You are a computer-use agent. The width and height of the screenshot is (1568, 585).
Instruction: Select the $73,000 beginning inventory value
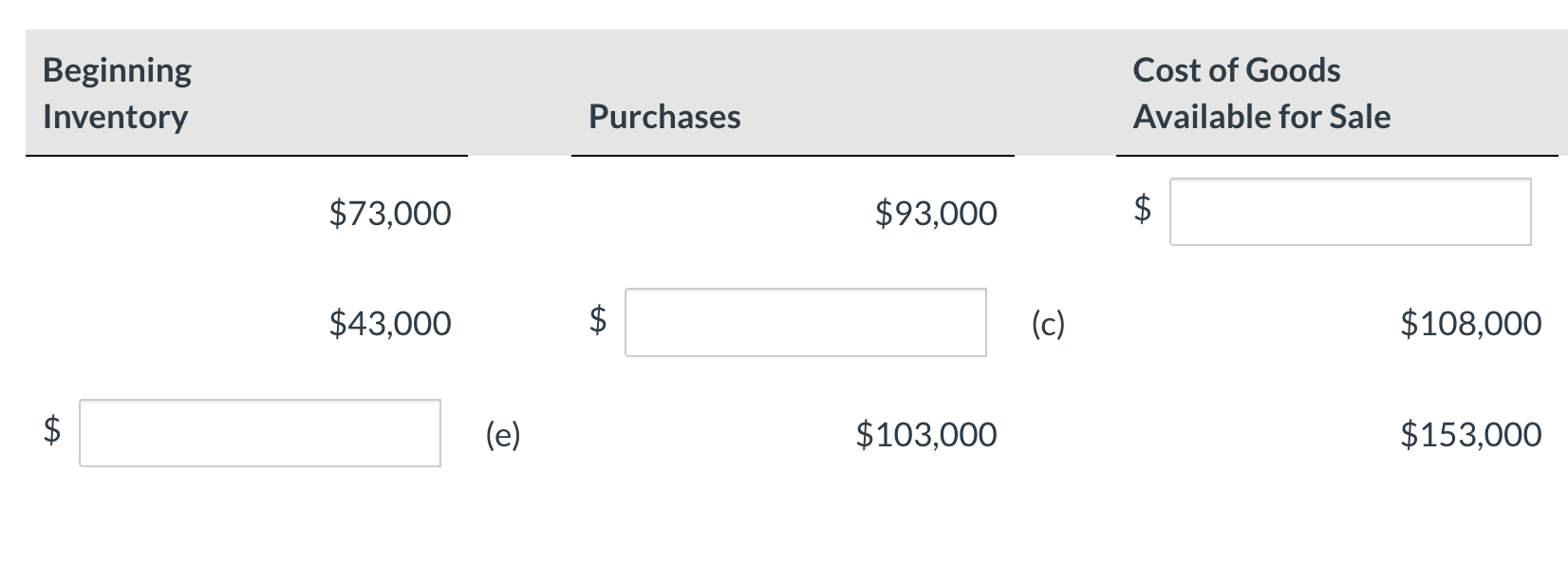point(390,213)
